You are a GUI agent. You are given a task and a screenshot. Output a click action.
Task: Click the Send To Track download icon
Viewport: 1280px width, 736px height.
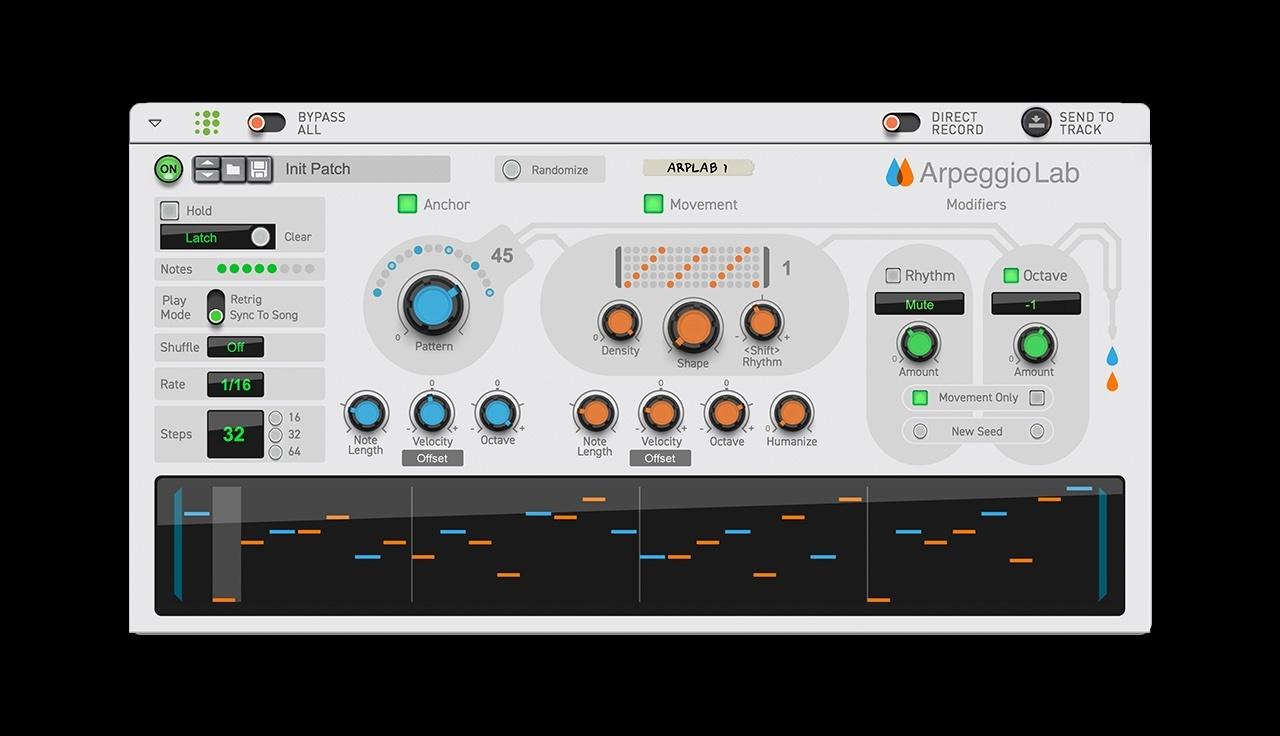1036,122
